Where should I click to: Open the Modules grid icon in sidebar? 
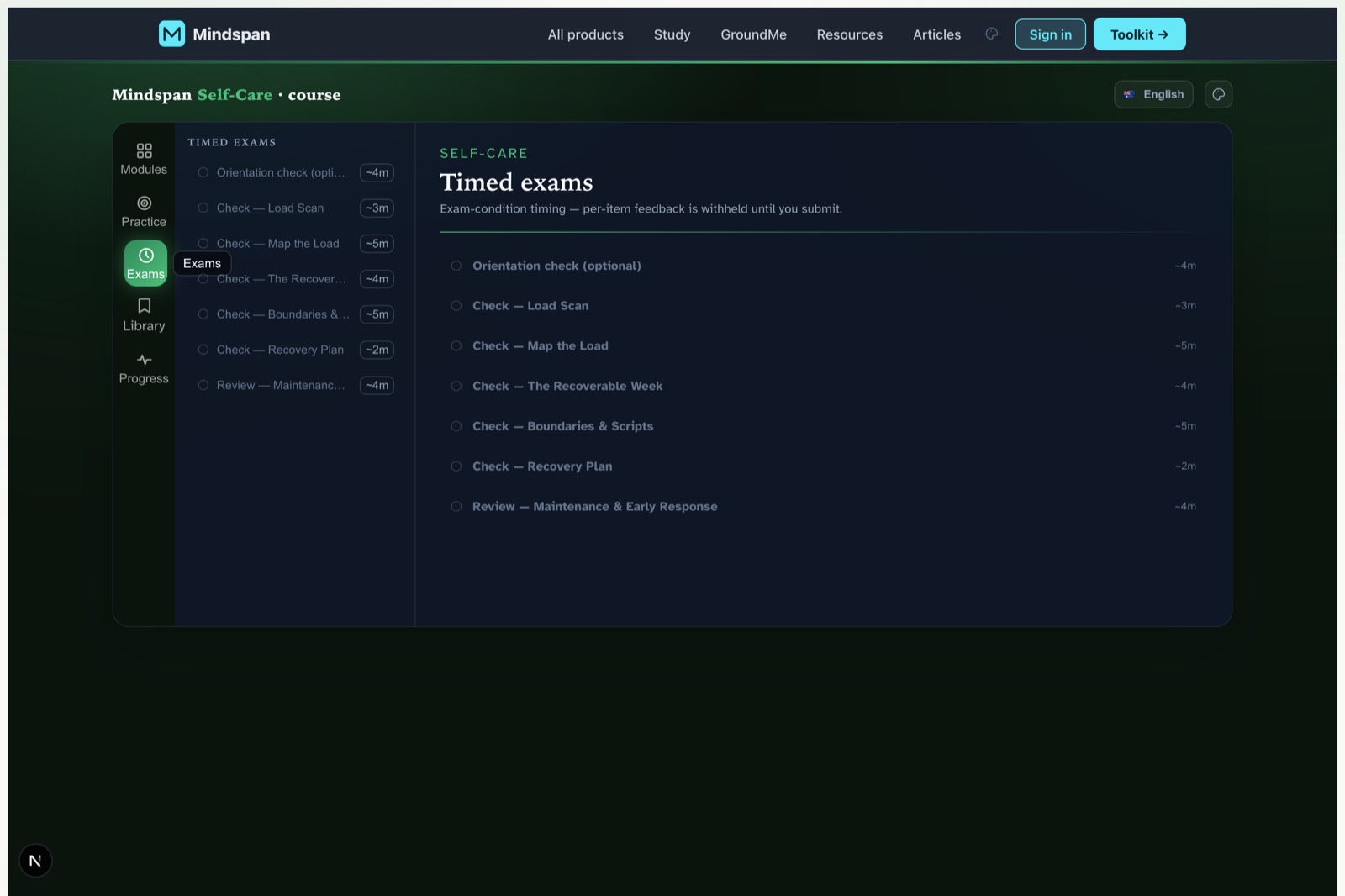(144, 150)
